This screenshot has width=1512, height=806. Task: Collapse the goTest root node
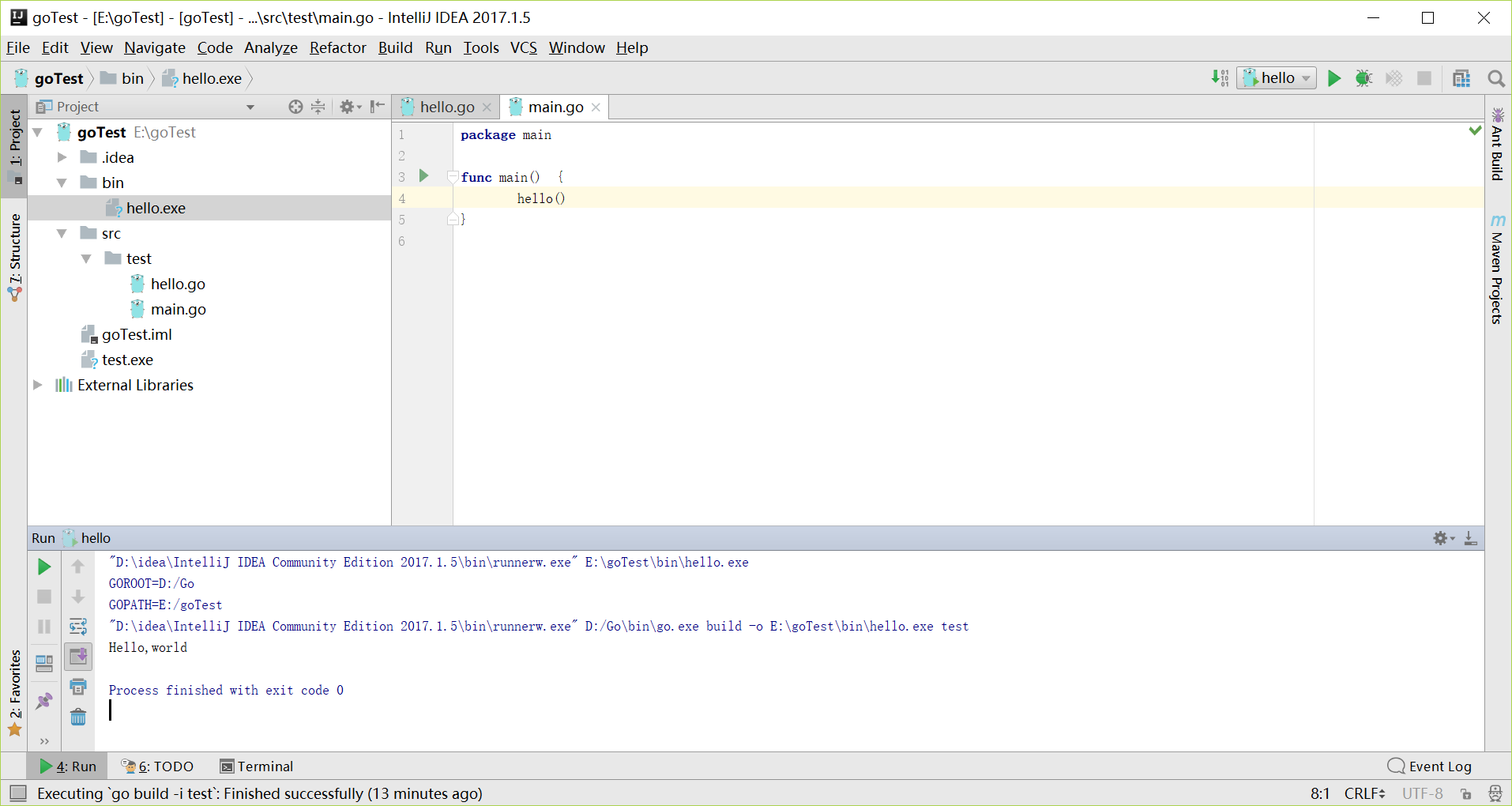[x=38, y=132]
